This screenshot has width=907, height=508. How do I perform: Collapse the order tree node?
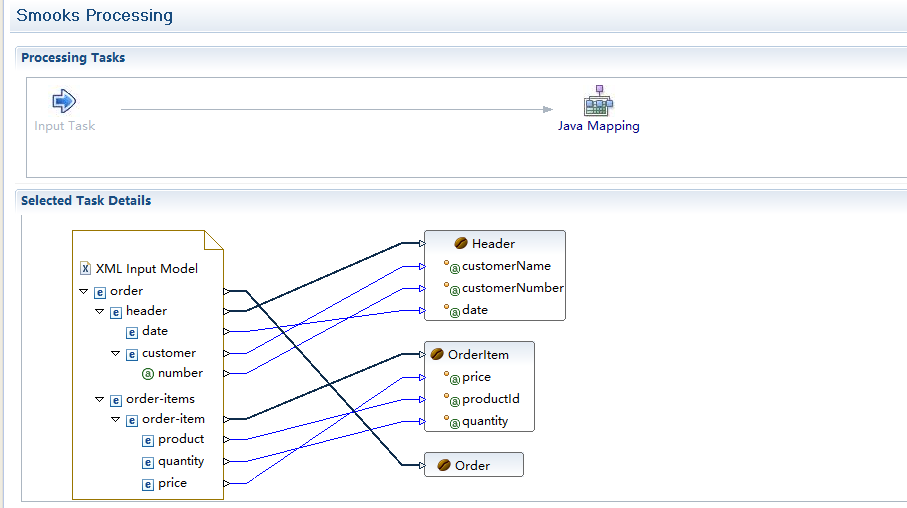[83, 291]
